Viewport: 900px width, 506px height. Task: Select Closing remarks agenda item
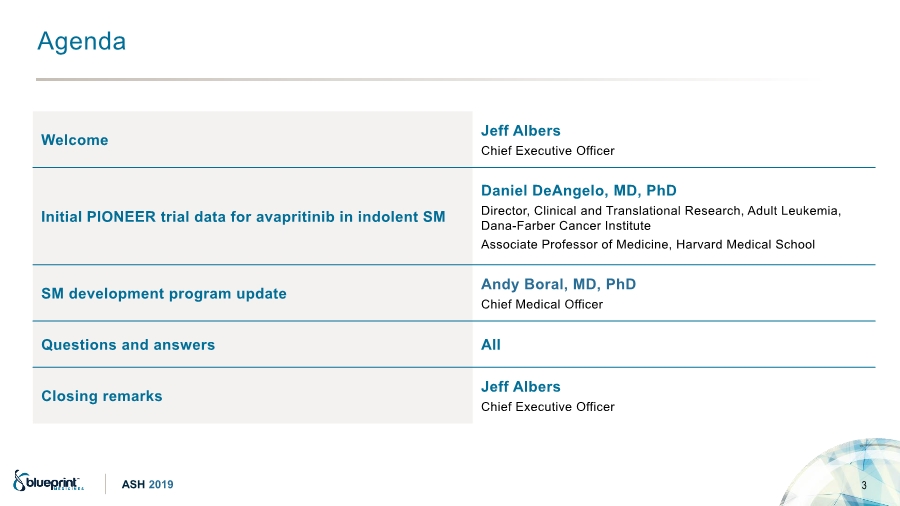coord(101,396)
